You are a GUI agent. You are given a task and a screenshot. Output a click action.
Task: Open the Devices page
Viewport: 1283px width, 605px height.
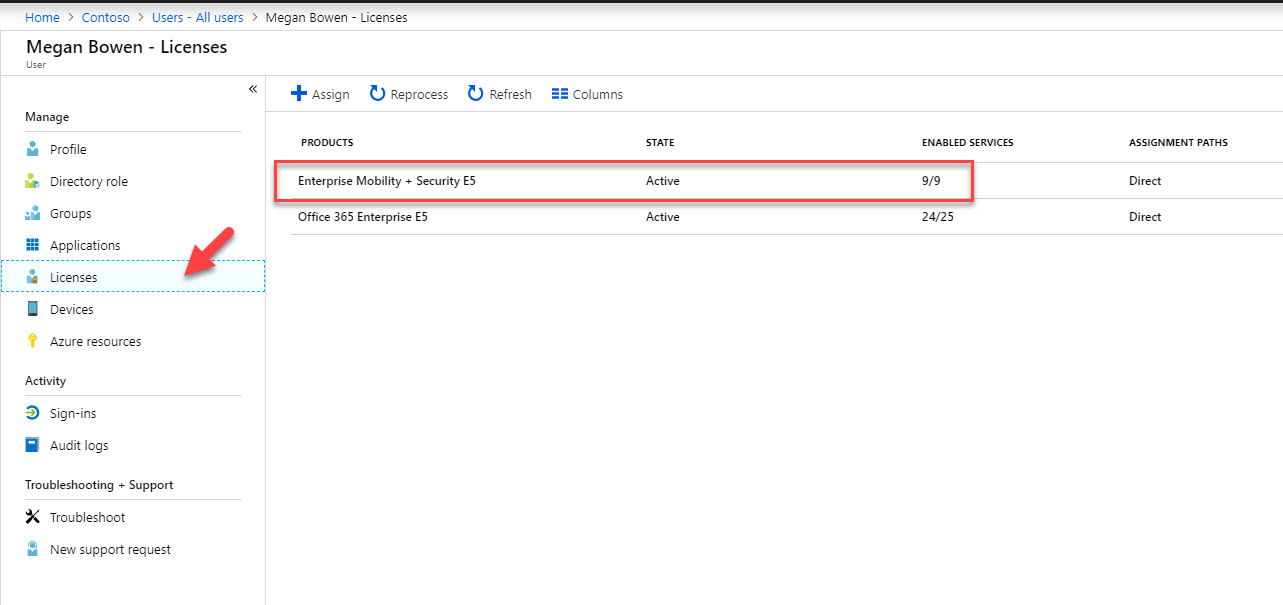point(73,309)
